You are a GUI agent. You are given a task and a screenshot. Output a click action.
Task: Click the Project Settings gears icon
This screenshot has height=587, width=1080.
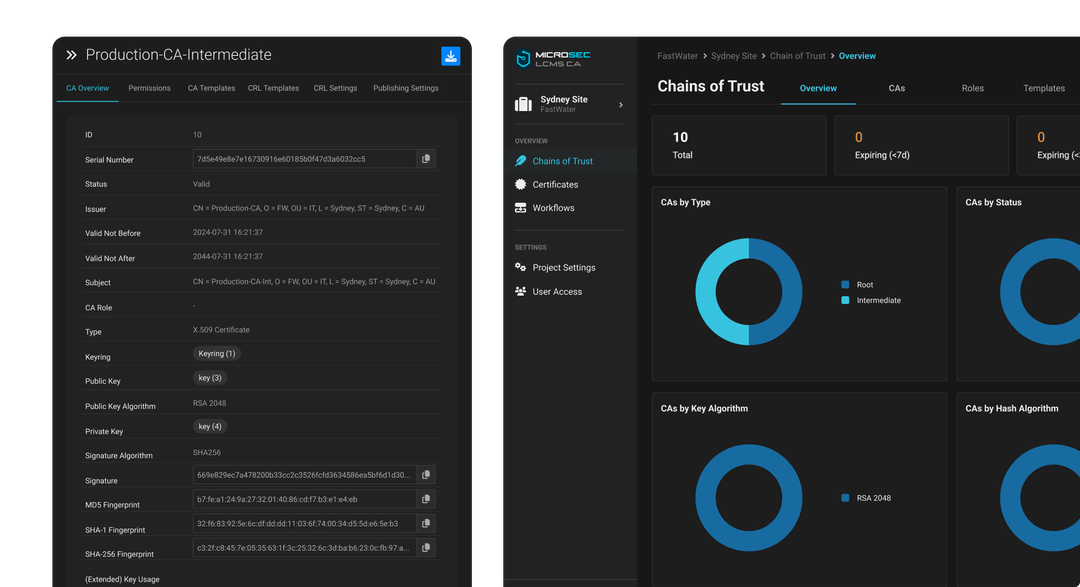point(521,267)
